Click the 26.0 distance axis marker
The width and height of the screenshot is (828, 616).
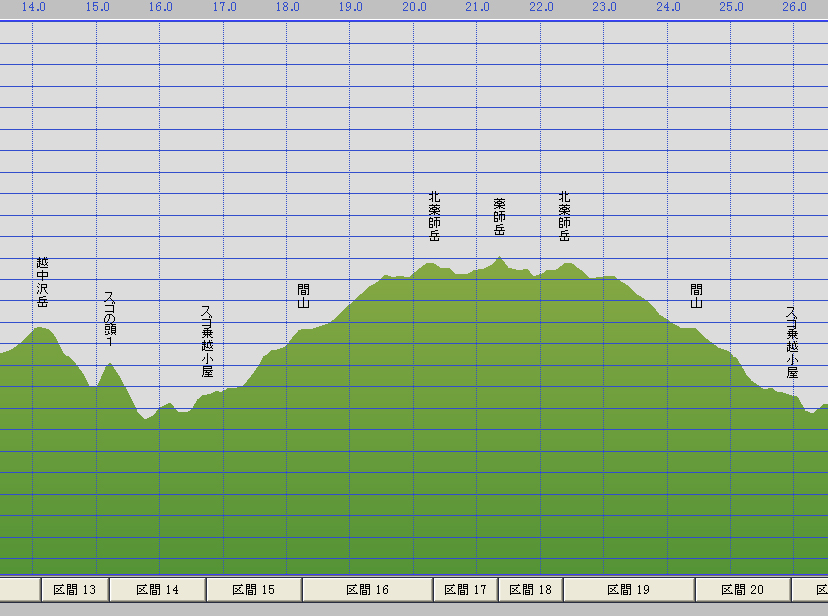pyautogui.click(x=794, y=7)
